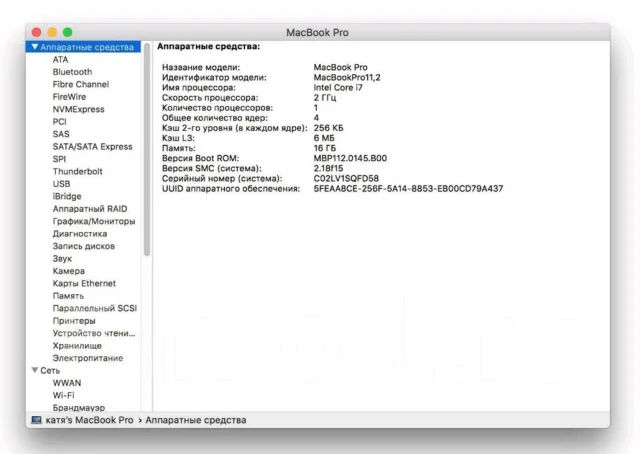Select SPI in the sidebar

pyautogui.click(x=59, y=159)
